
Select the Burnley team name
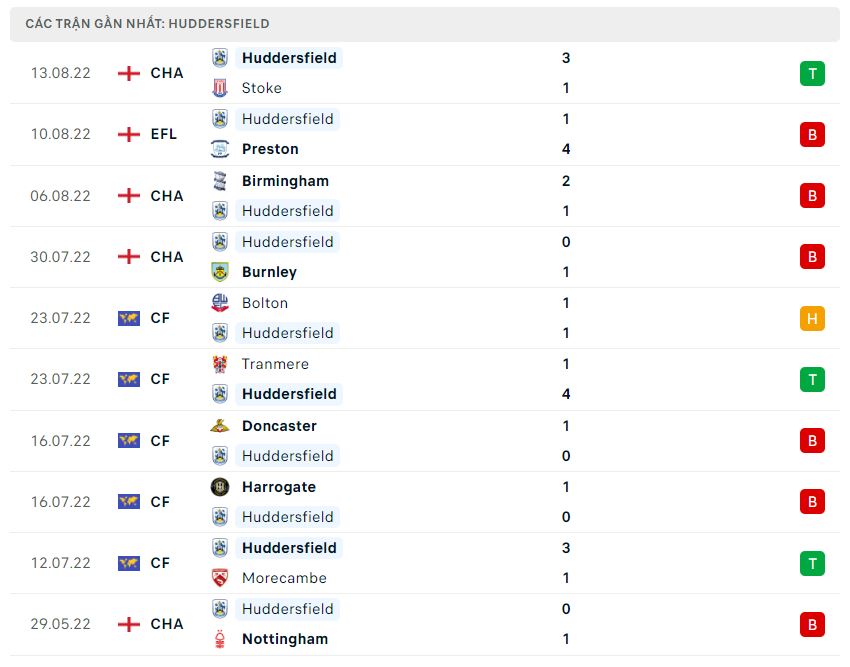click(x=269, y=272)
